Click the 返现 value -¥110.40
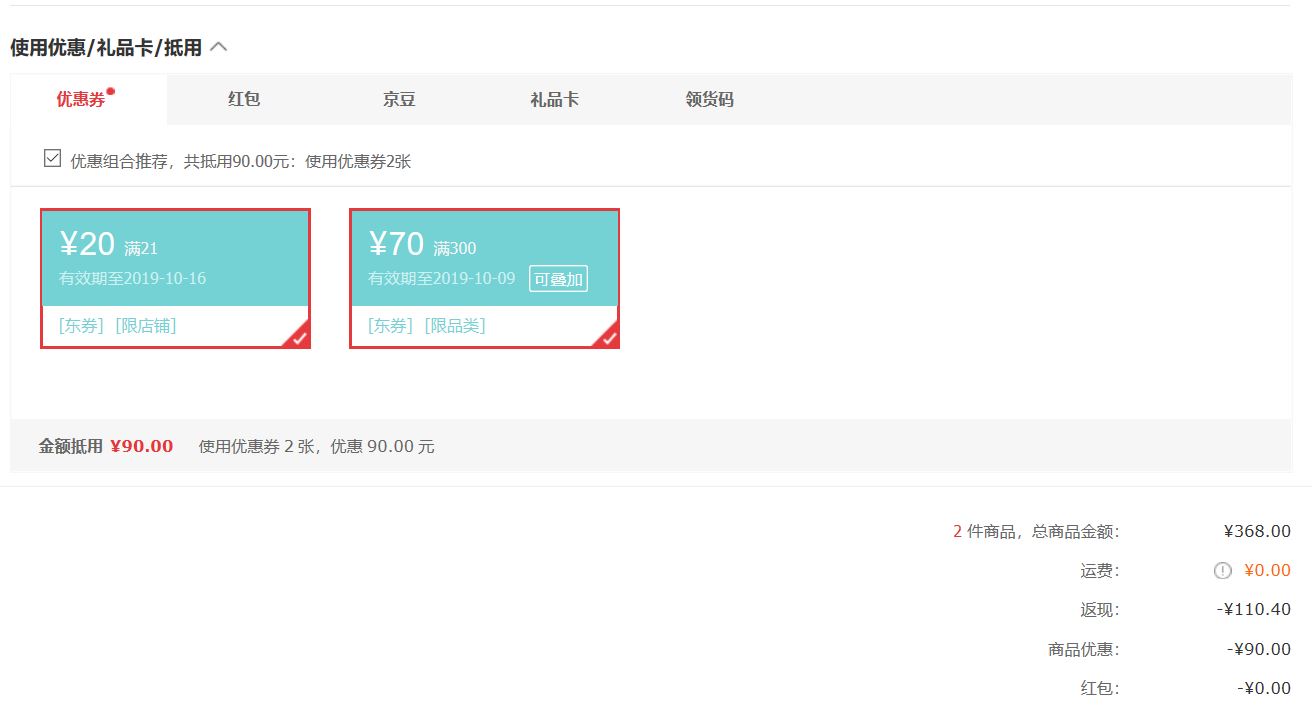This screenshot has height=720, width=1312. point(1254,609)
